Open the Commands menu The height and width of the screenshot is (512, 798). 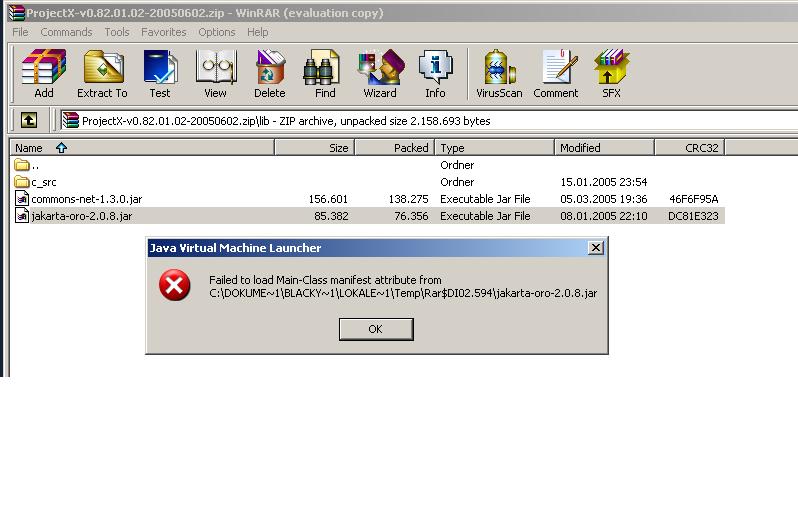point(66,32)
